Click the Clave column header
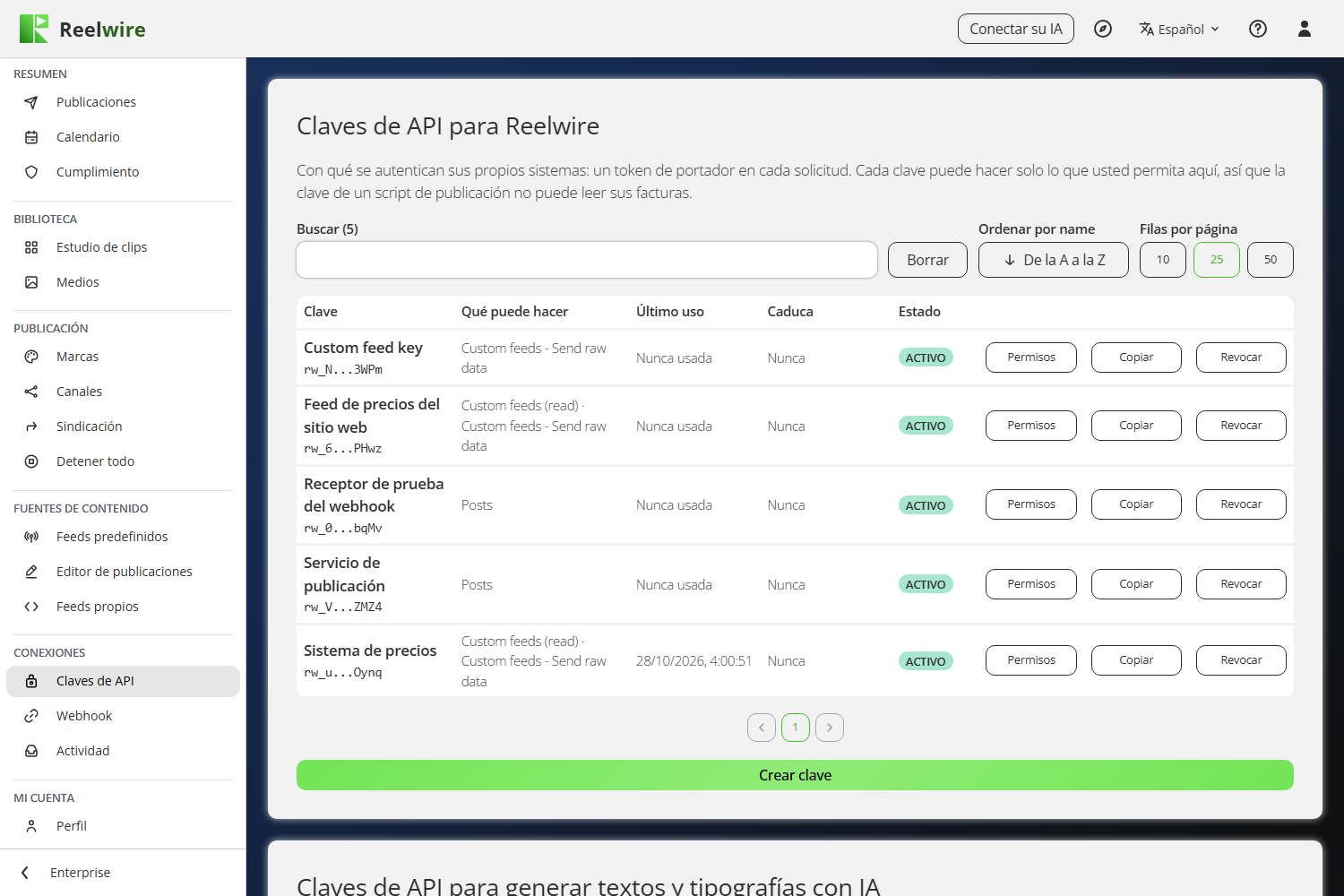 click(x=321, y=312)
